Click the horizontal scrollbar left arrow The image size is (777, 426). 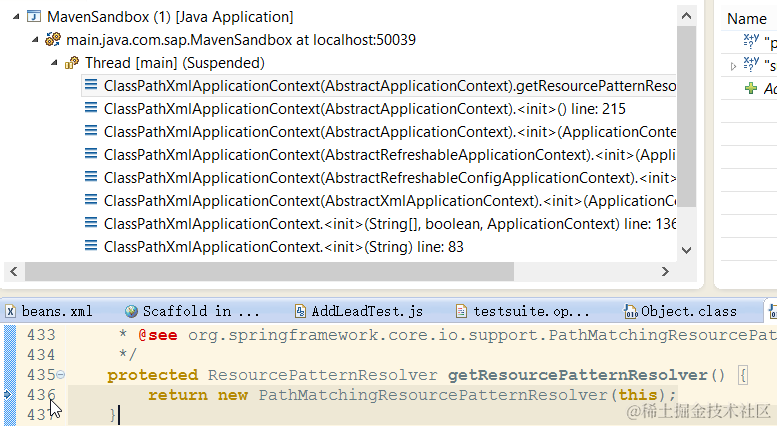click(x=14, y=271)
